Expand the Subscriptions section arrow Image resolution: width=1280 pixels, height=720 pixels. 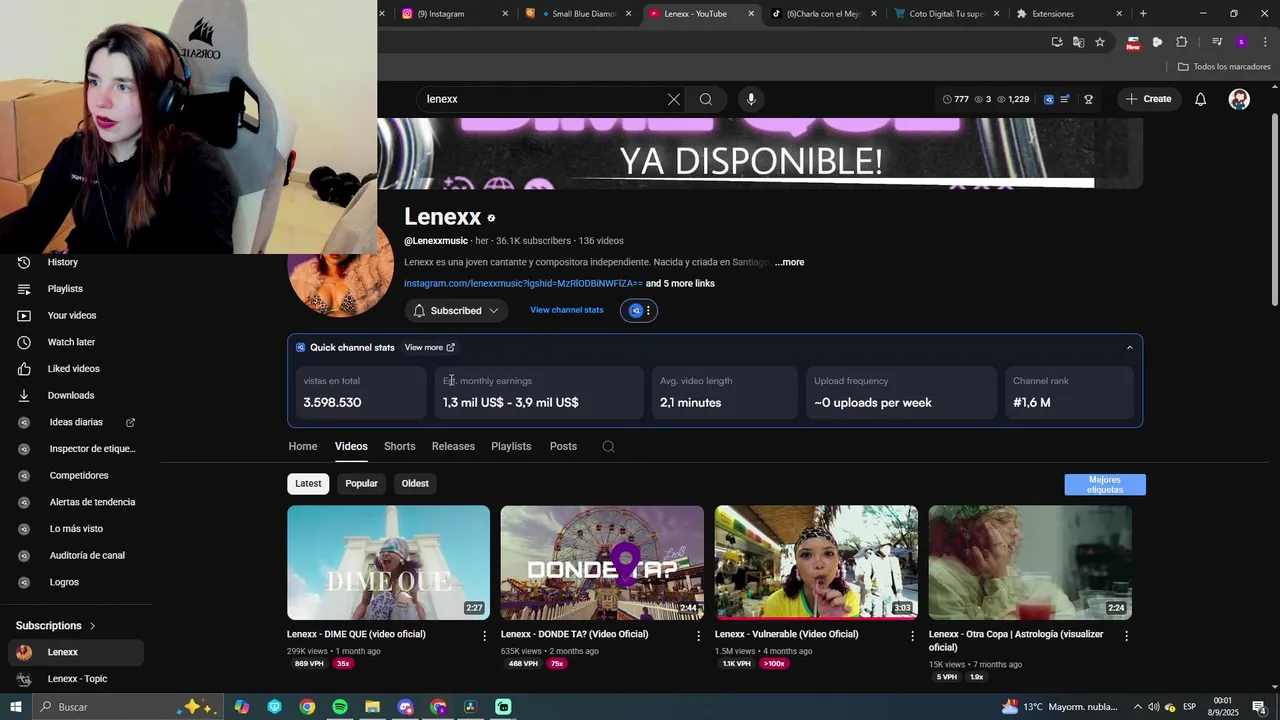click(x=92, y=626)
